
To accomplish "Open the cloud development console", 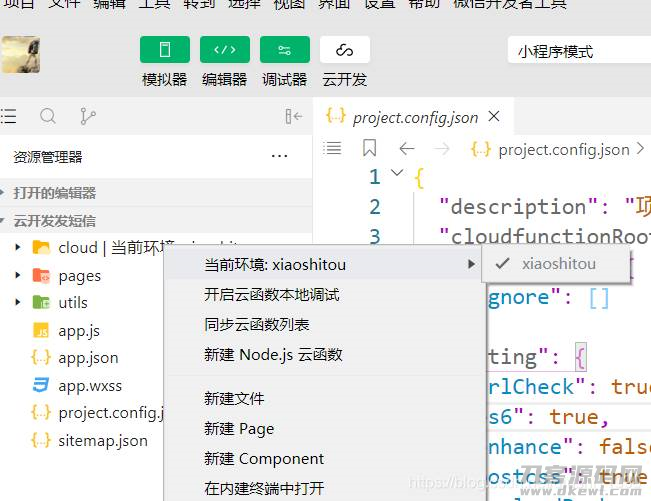I will (345, 49).
